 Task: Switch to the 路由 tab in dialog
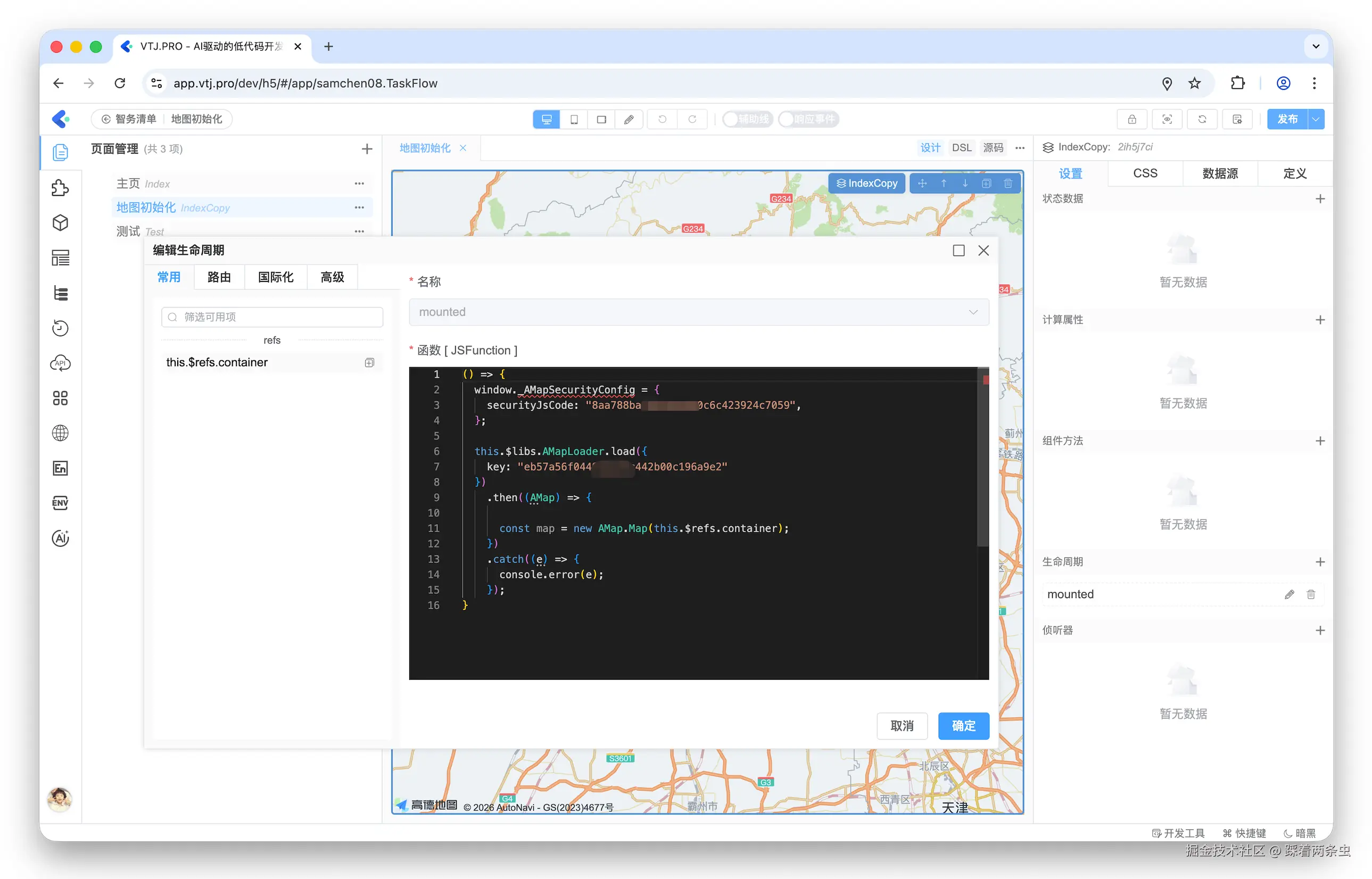[x=219, y=277]
